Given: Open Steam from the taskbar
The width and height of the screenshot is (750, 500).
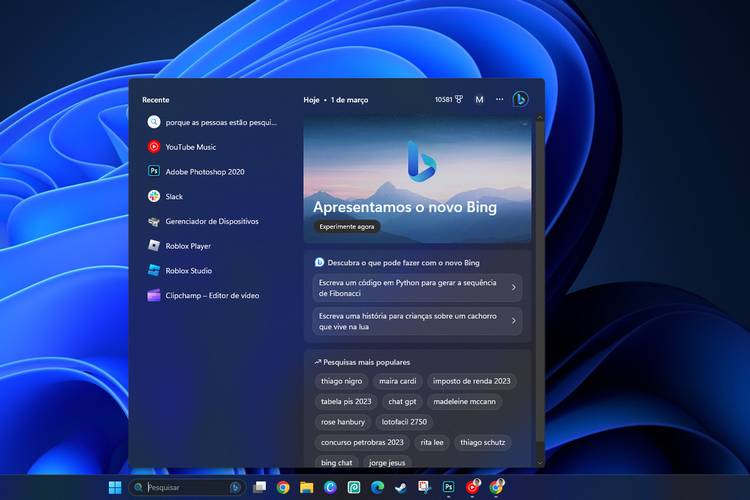Looking at the screenshot, I should 401,487.
